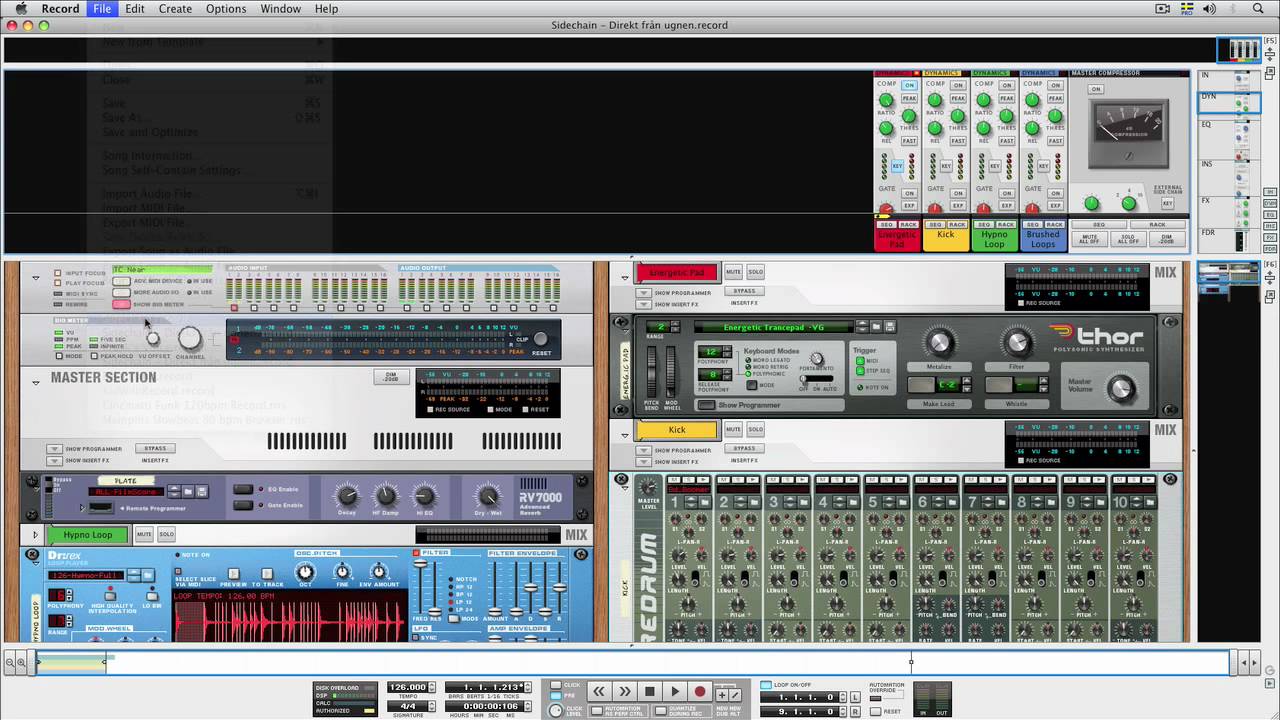
Task: Collapse the Master Section device
Action: 36,382
